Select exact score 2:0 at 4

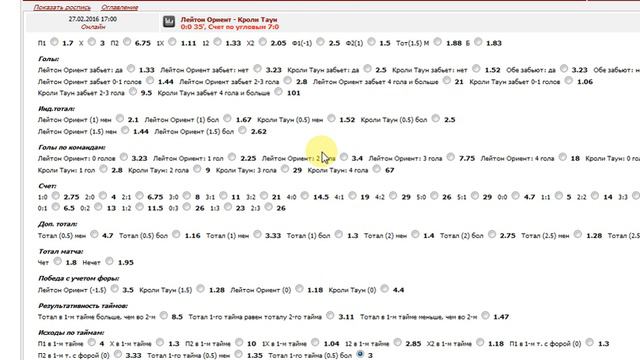click(103, 196)
